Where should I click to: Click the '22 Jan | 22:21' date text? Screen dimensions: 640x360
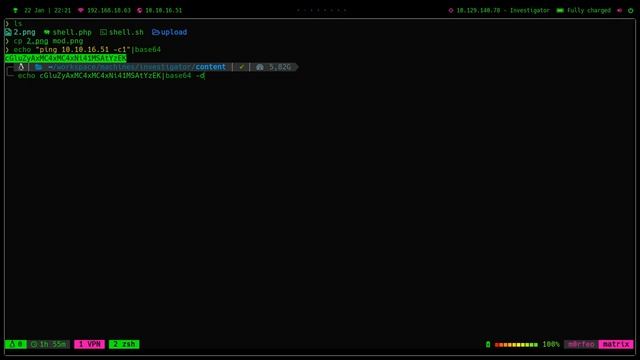tap(47, 11)
